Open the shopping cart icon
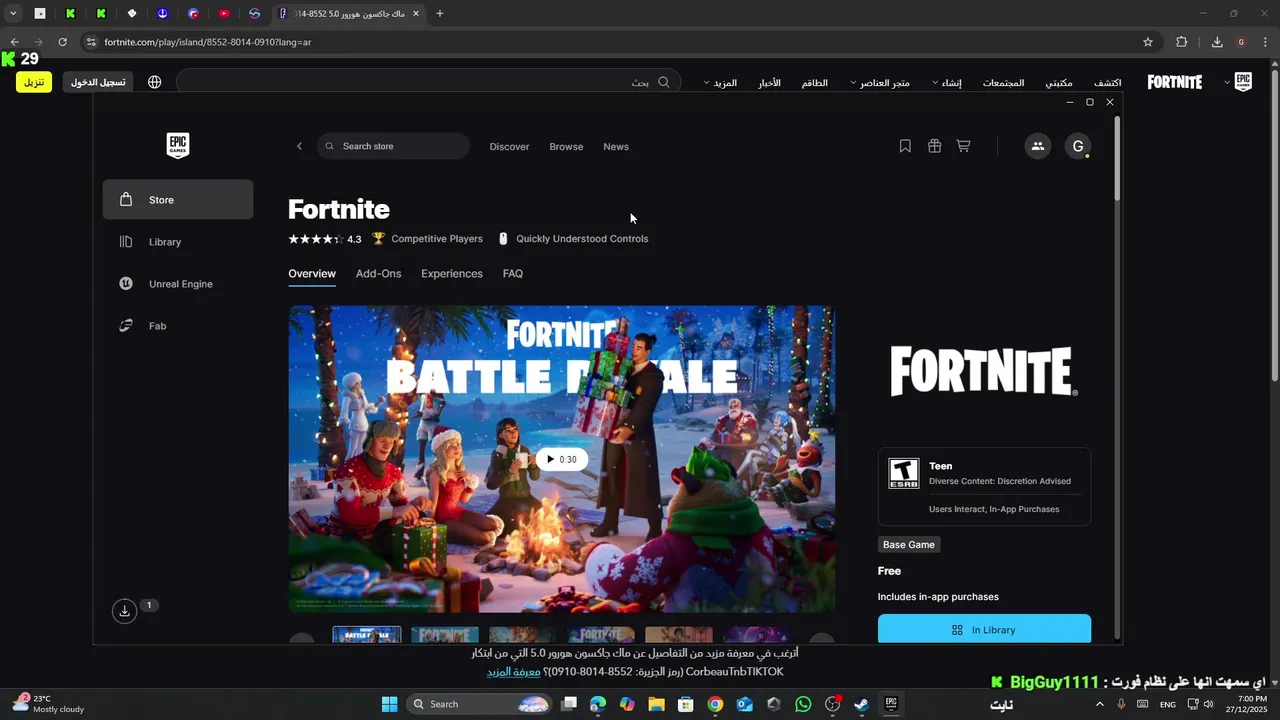1280x720 pixels. [963, 146]
